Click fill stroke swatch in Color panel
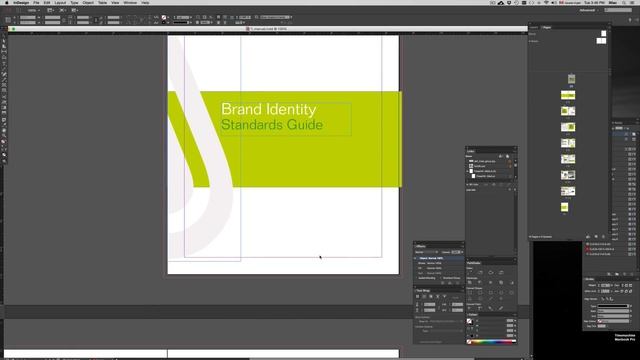The image size is (640, 360). click(x=469, y=321)
